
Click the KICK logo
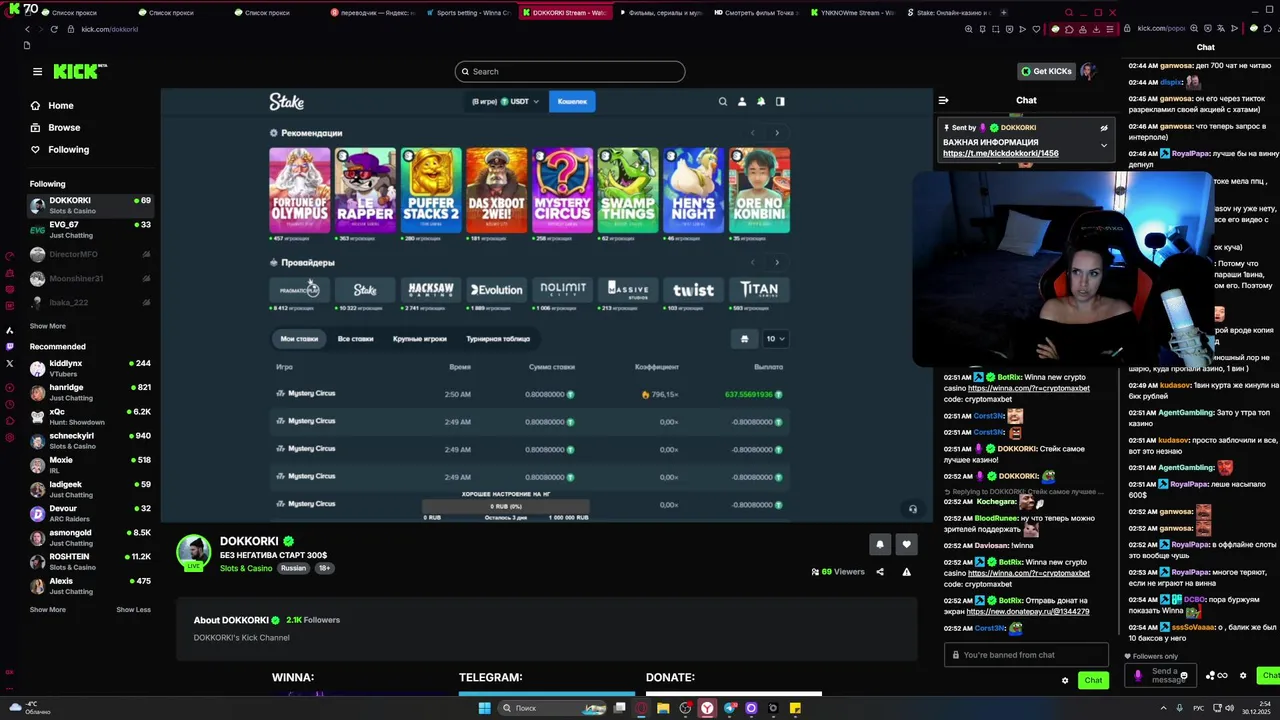[79, 71]
